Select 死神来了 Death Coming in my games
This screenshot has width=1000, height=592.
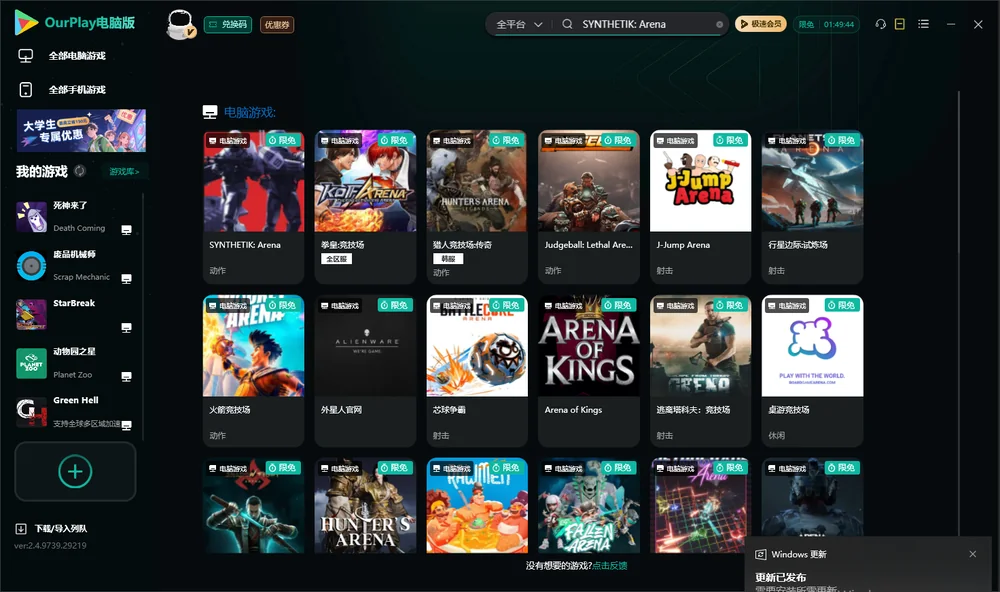click(x=74, y=217)
